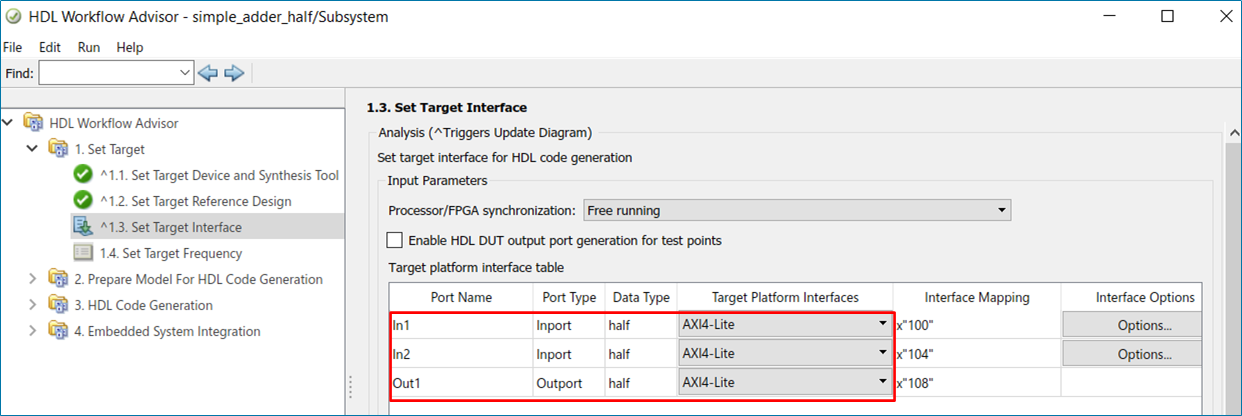Image resolution: width=1242 pixels, height=416 pixels.
Task: Click the Find text input field
Action: pos(108,73)
